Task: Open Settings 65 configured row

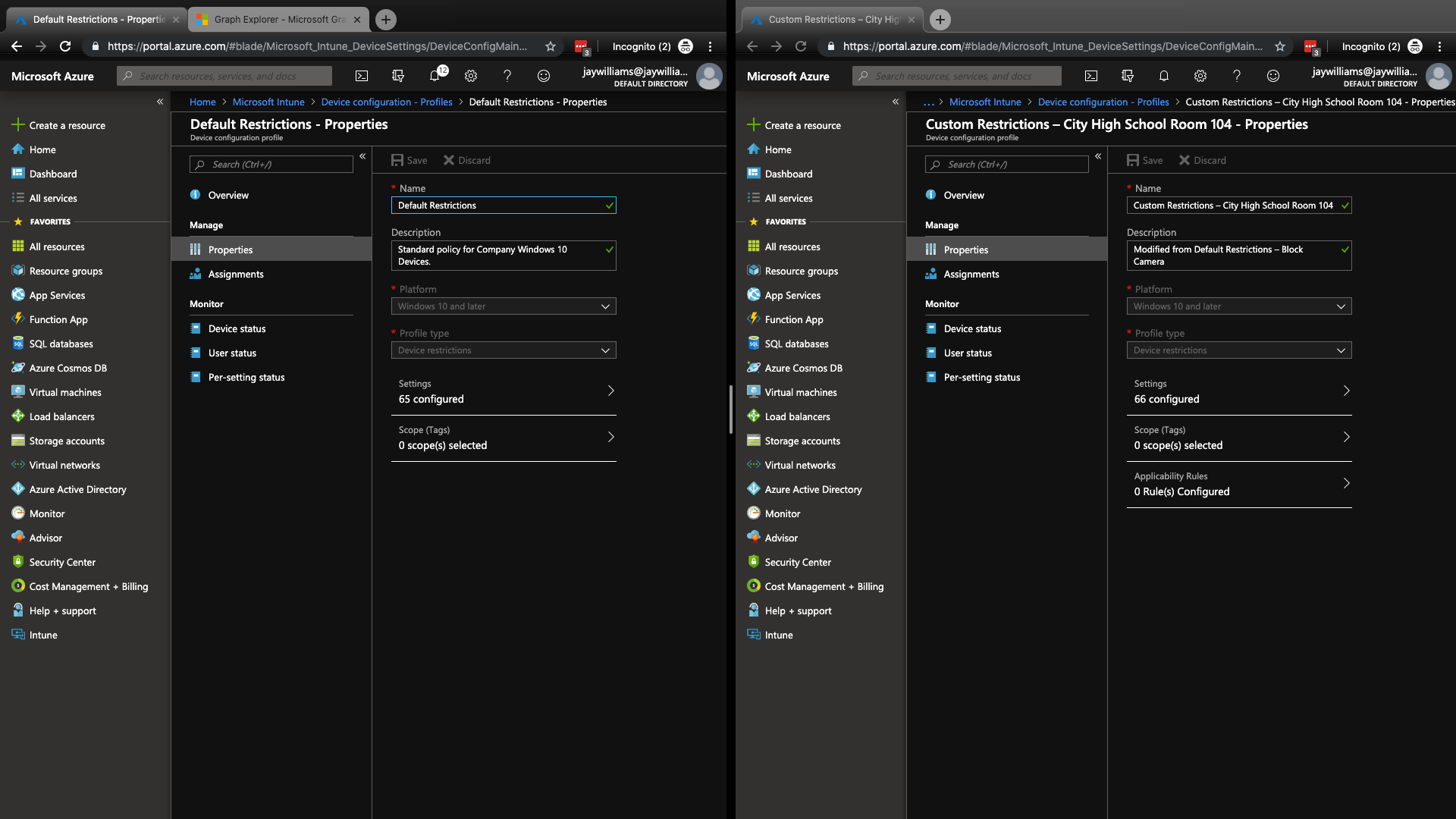Action: [x=504, y=391]
